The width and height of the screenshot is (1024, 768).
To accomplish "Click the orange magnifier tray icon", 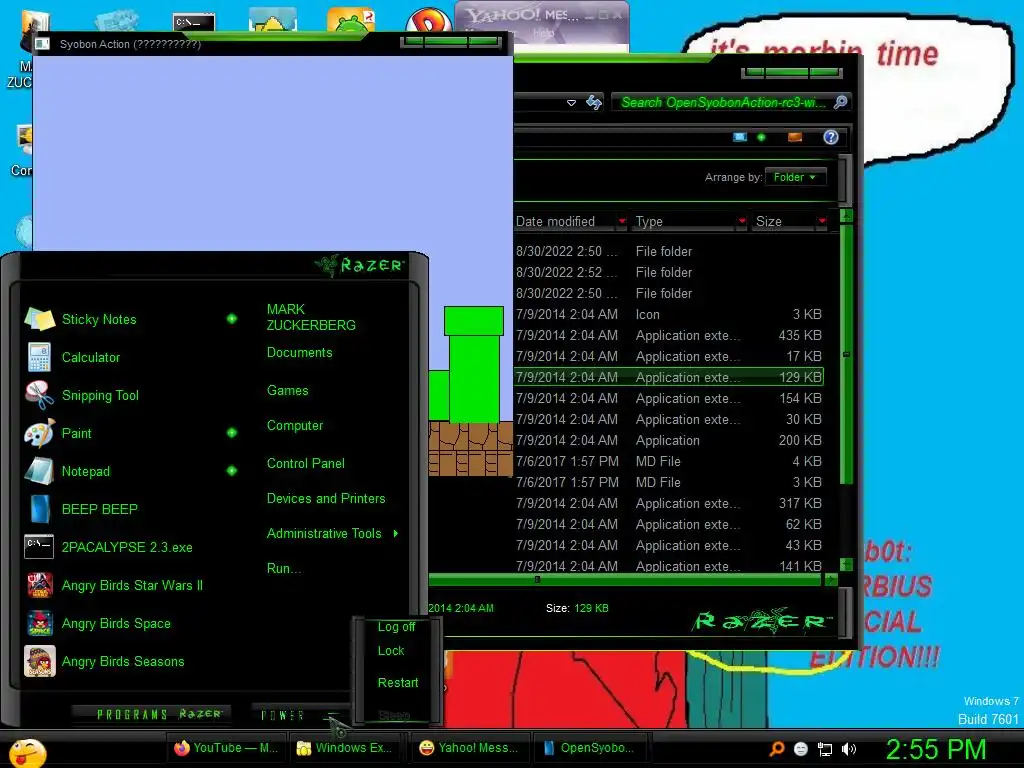I will pyautogui.click(x=777, y=749).
